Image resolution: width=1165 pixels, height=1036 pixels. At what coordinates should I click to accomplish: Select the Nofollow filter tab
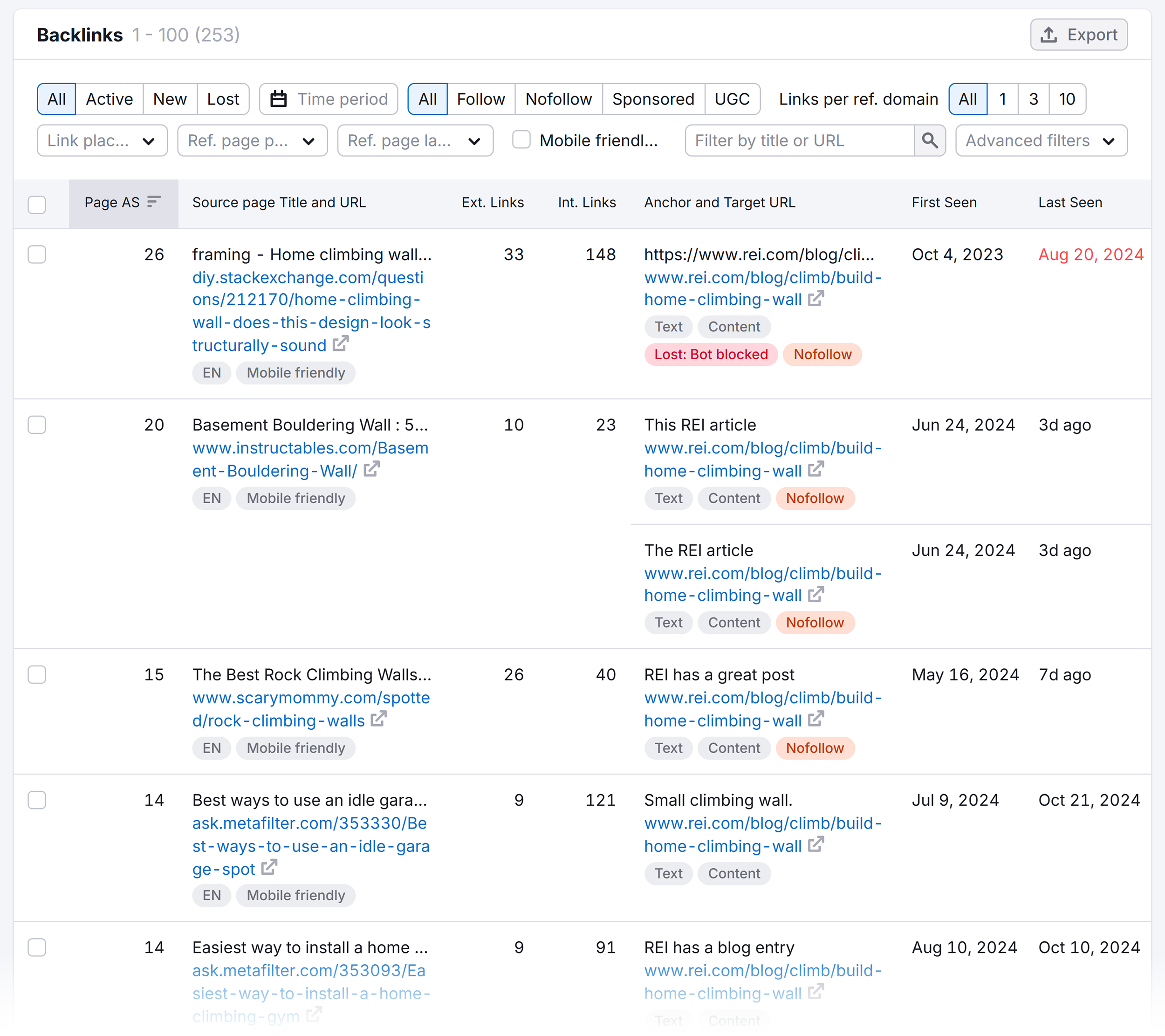click(x=558, y=99)
